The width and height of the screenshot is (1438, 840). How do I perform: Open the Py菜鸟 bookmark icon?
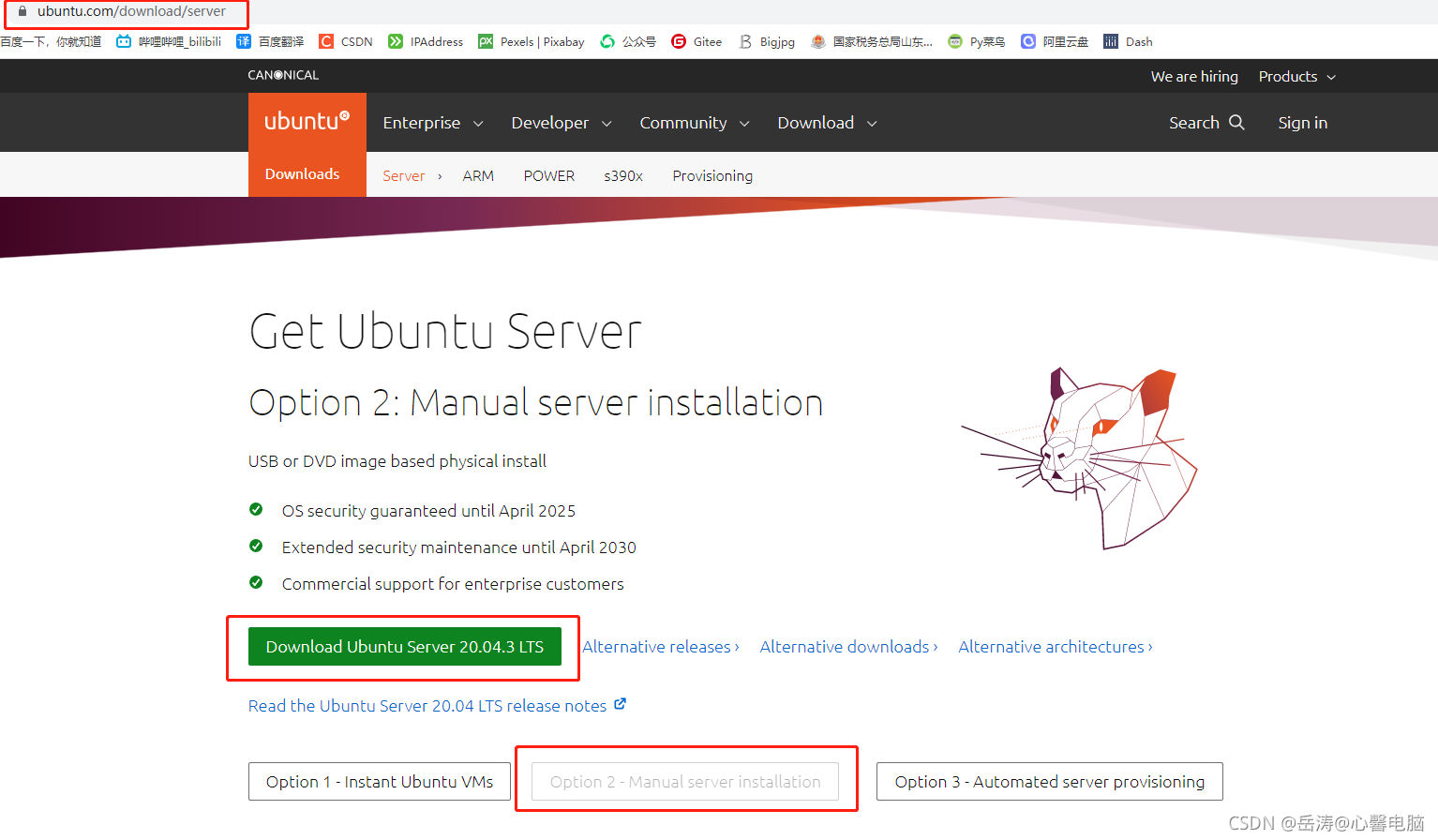pyautogui.click(x=955, y=41)
